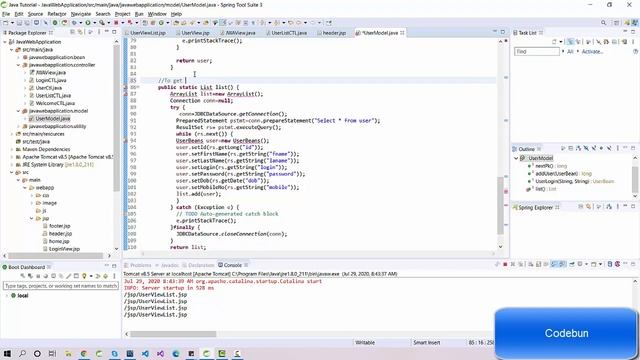Click the editor vertical scrollbar thumb
Image resolution: width=640 pixels, height=360 pixels.
(501, 205)
